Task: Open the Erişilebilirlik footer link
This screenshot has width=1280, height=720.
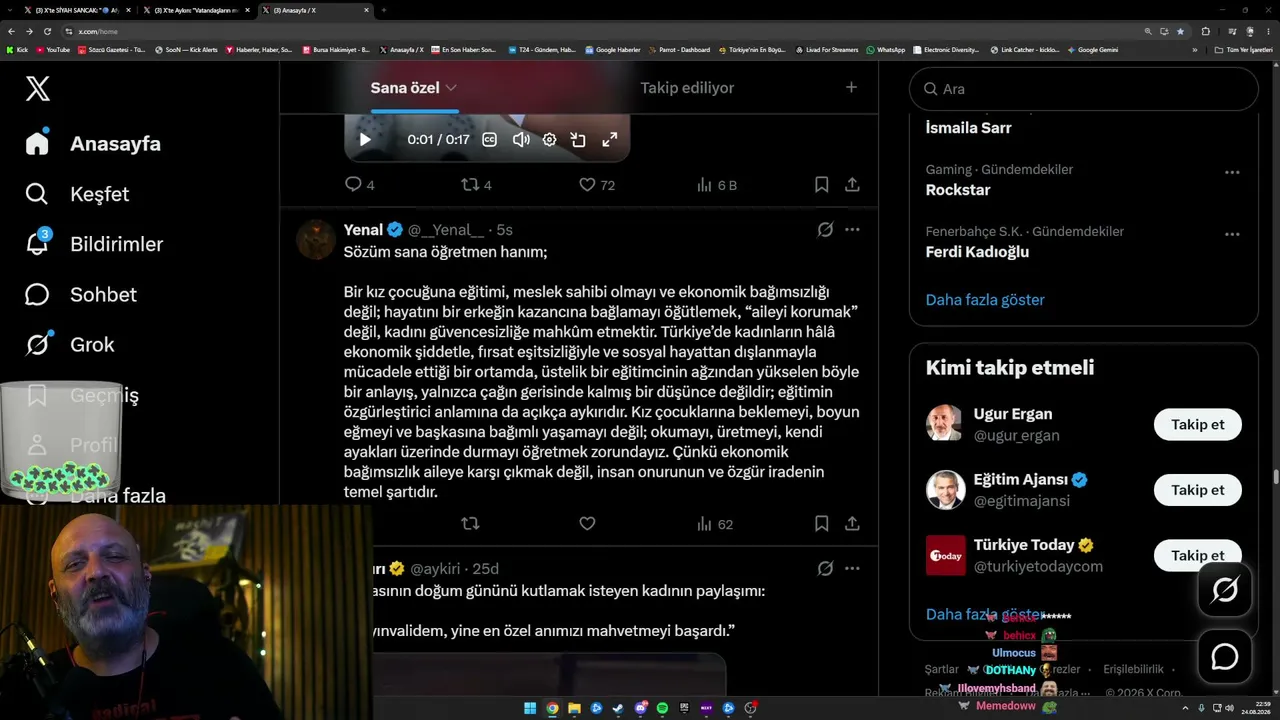Action: 1133,669
